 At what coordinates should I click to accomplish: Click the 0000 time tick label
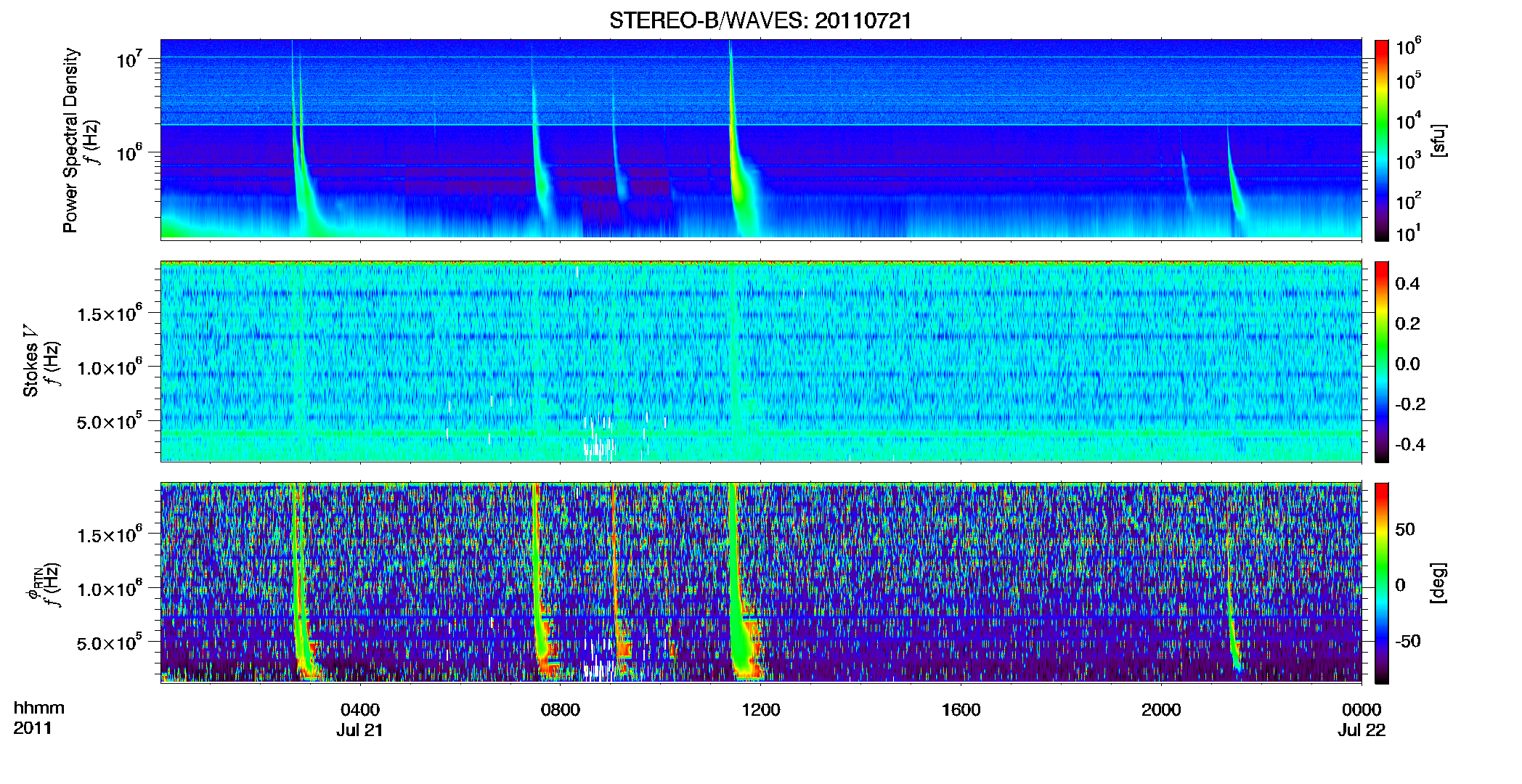(1362, 709)
